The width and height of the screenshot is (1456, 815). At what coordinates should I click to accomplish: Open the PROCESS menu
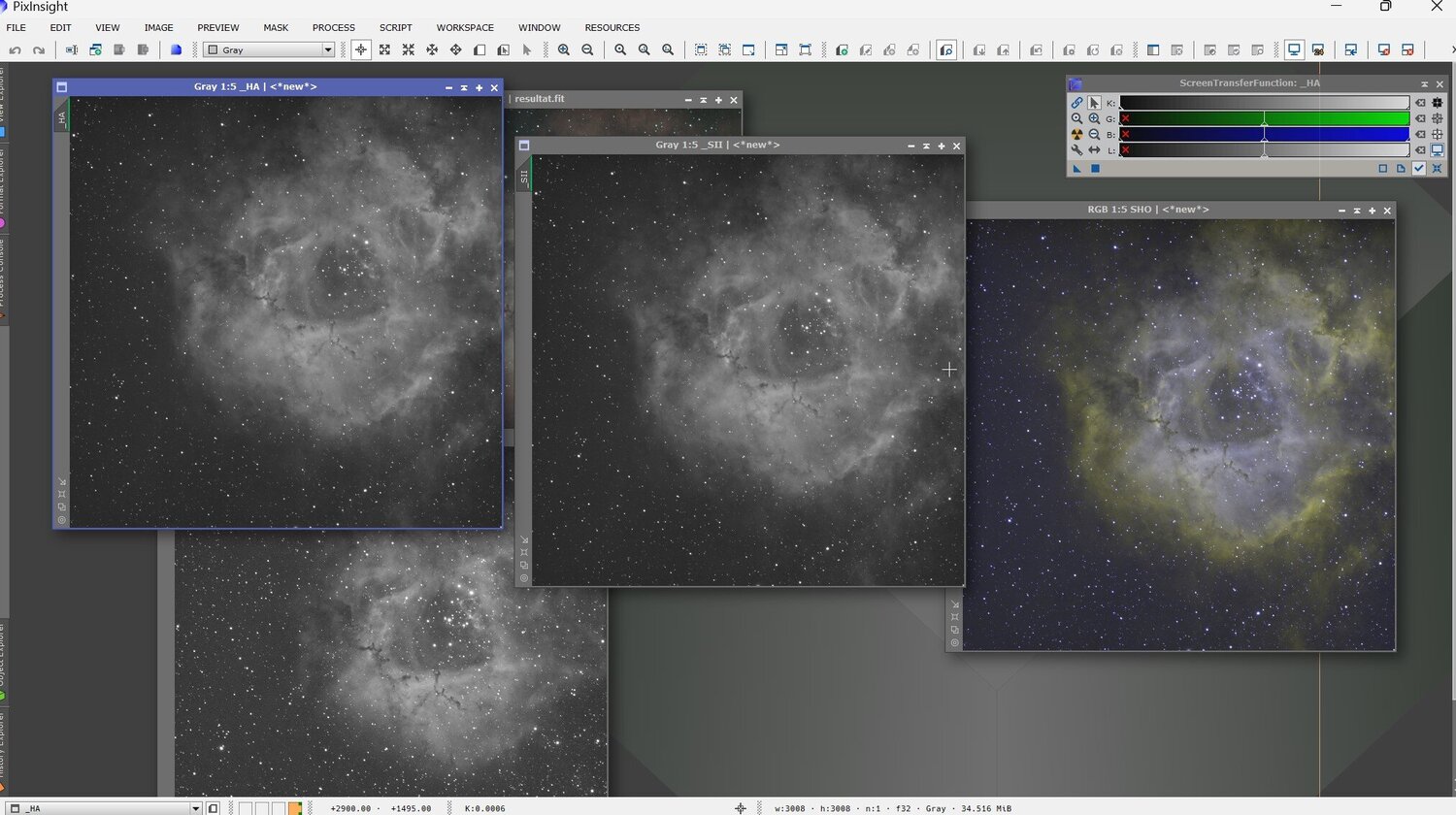click(x=333, y=28)
